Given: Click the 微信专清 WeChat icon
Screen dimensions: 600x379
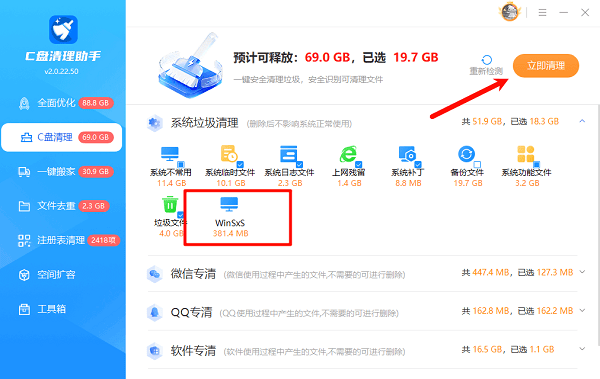Looking at the screenshot, I should pyautogui.click(x=155, y=274).
